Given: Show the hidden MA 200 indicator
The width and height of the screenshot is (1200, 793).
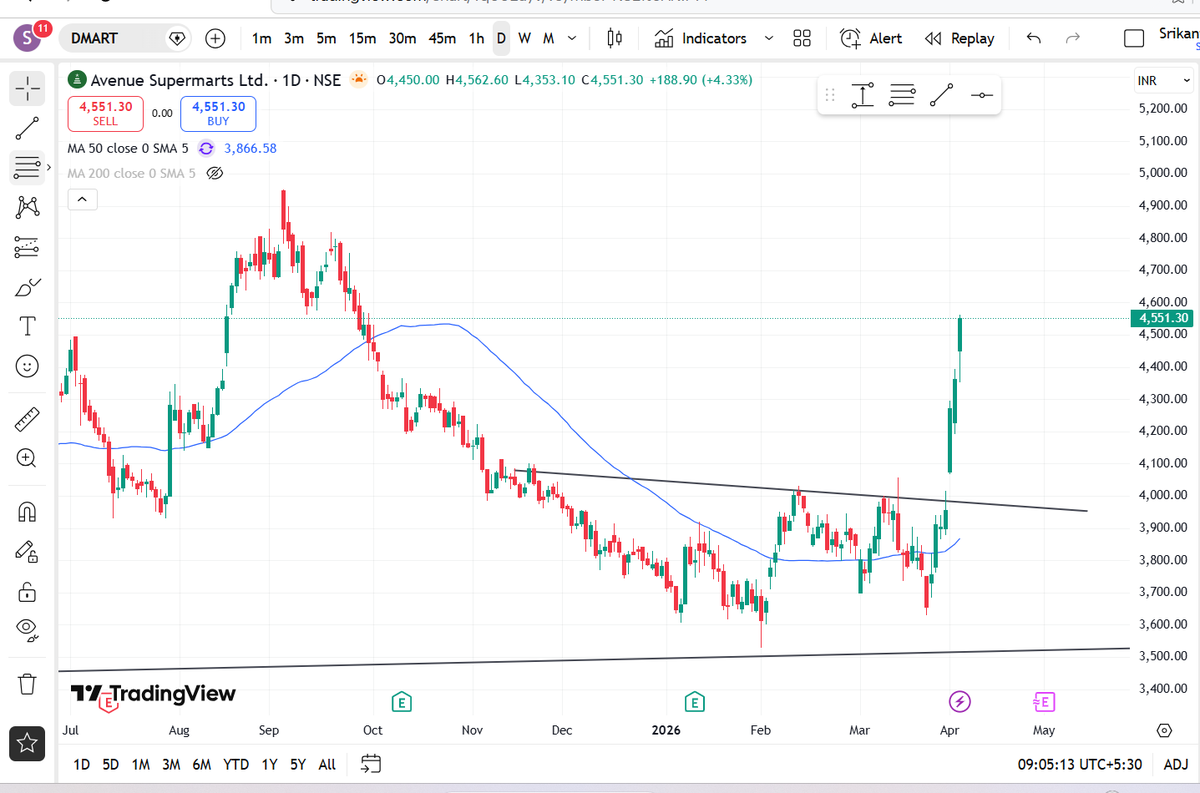Looking at the screenshot, I should pyautogui.click(x=214, y=173).
